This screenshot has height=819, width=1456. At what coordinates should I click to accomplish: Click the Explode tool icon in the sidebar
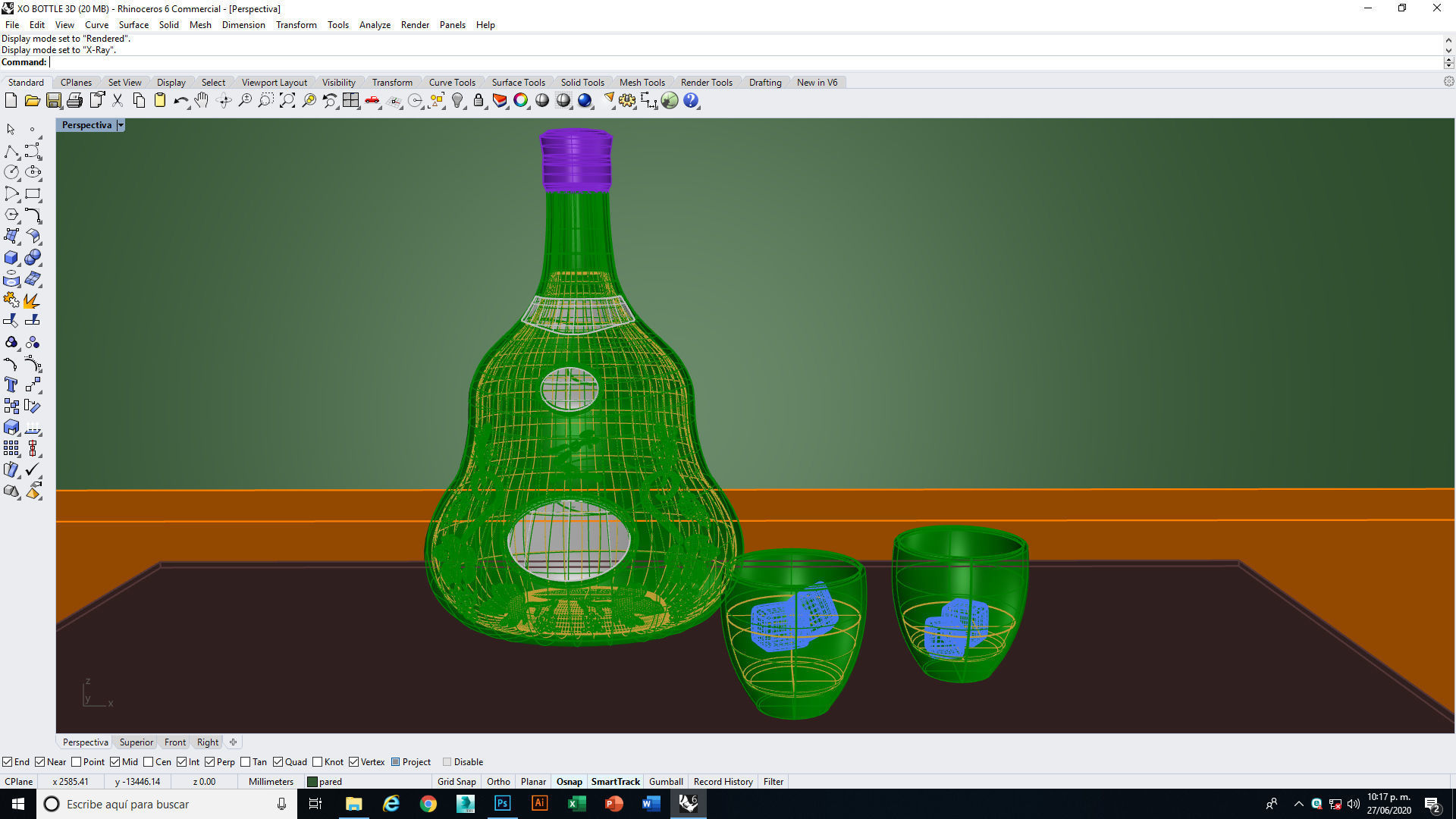coord(33,300)
